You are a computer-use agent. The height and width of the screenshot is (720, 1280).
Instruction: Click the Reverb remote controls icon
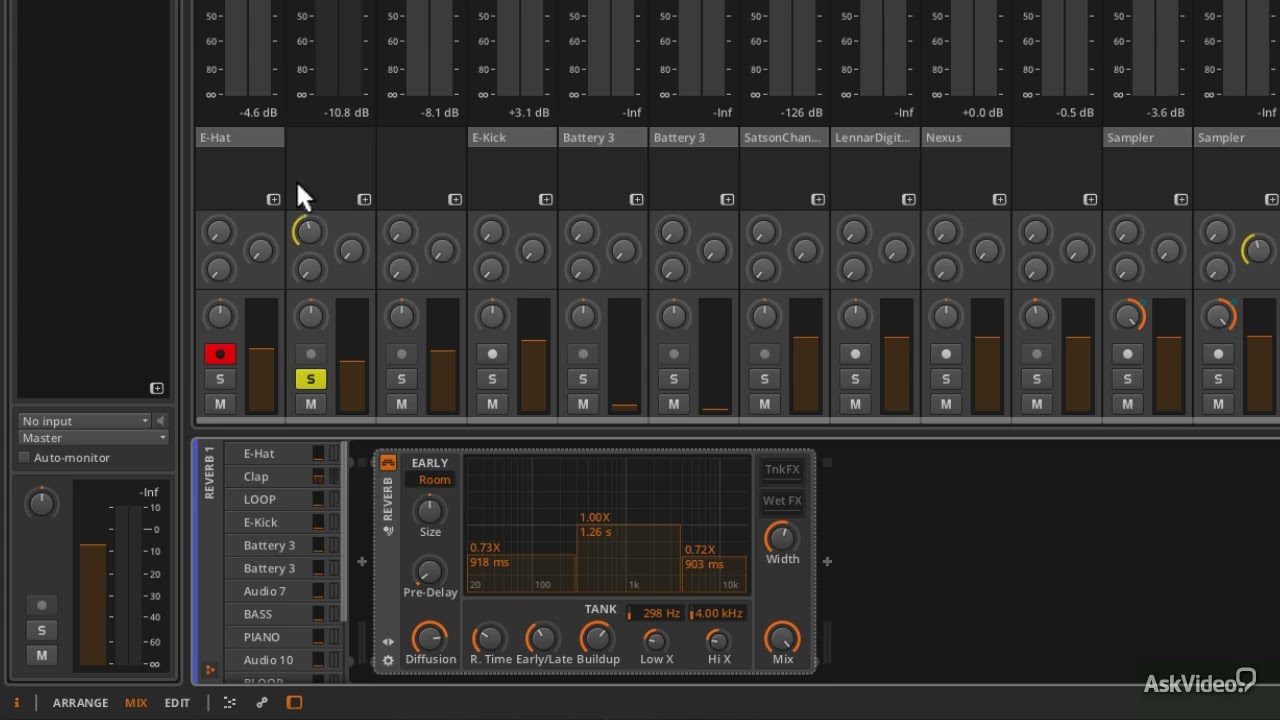pyautogui.click(x=388, y=531)
